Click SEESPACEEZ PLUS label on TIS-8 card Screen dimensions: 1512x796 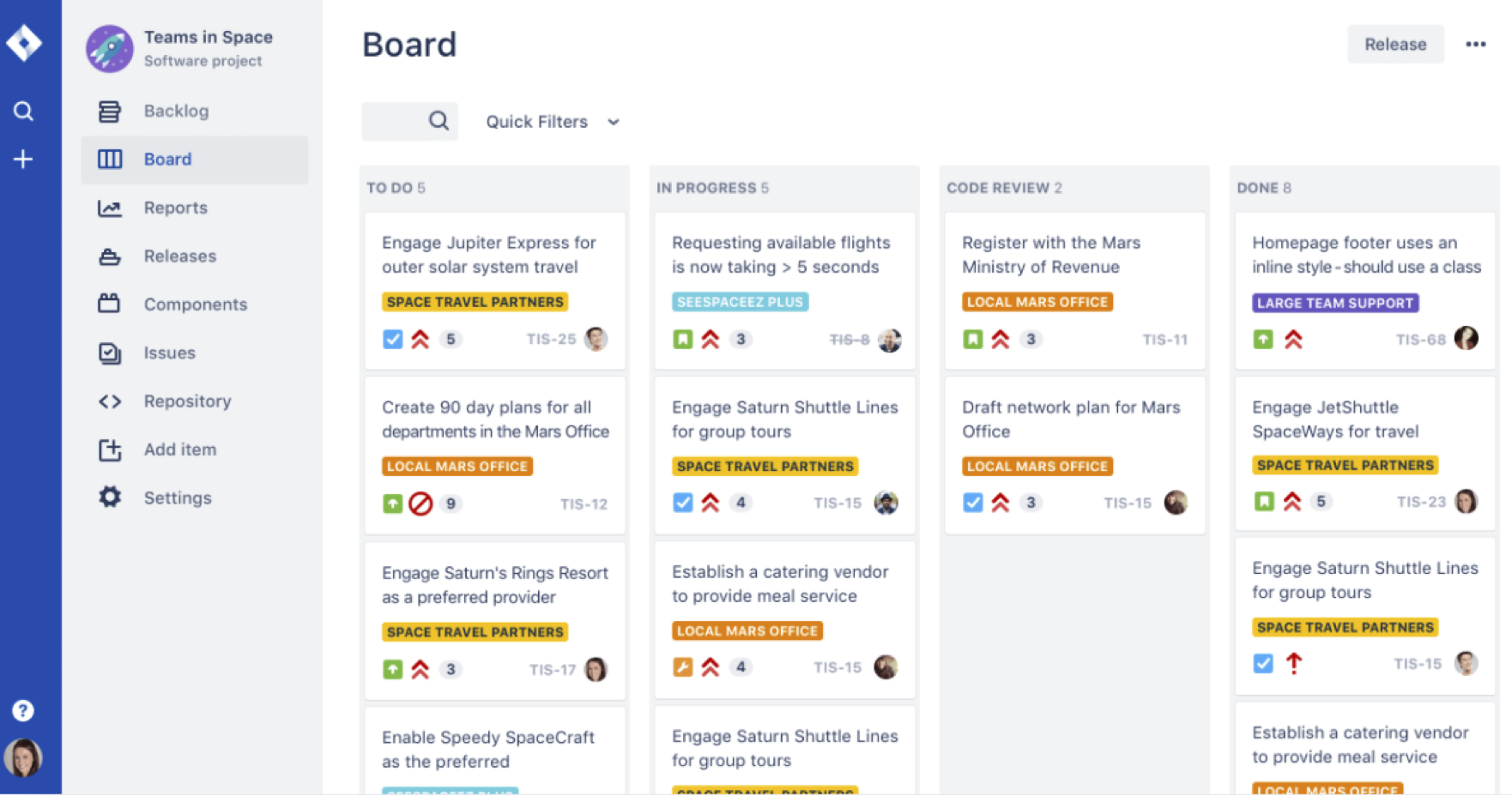pos(740,302)
